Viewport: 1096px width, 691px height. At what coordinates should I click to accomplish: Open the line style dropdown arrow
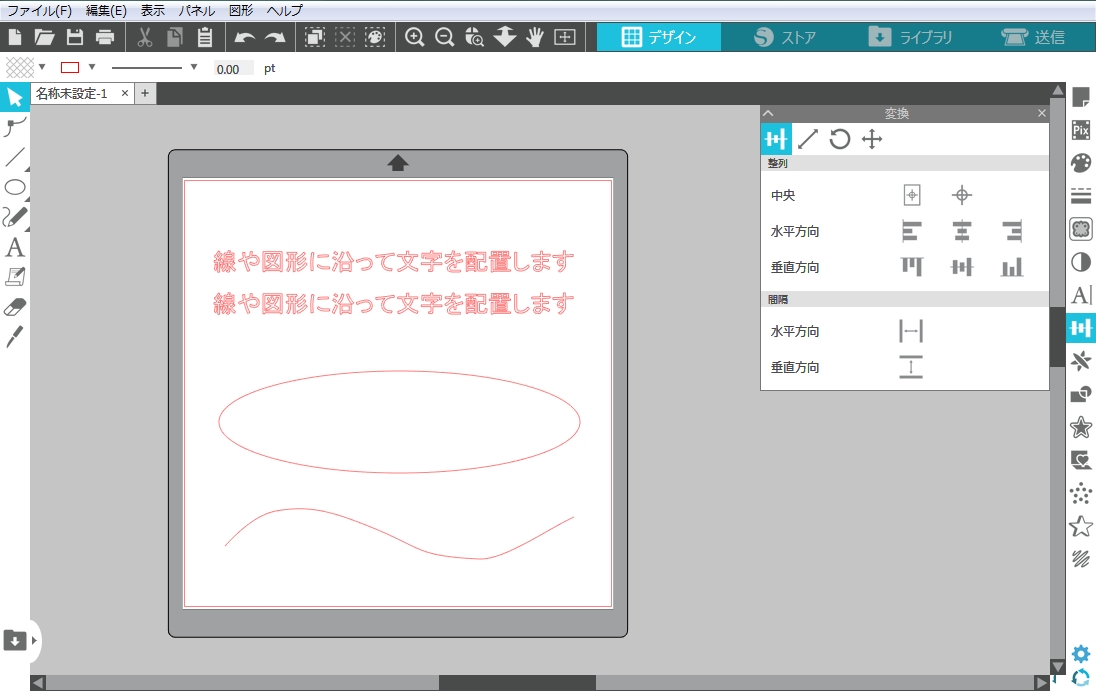(x=194, y=68)
